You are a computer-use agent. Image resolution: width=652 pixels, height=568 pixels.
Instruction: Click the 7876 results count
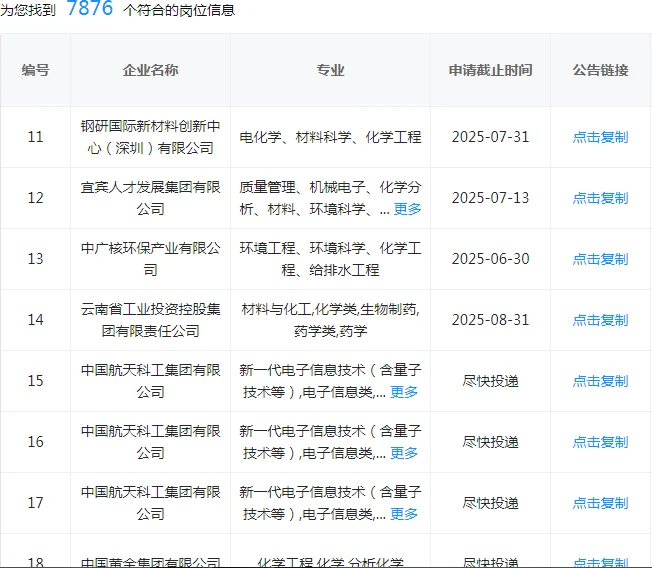point(90,8)
